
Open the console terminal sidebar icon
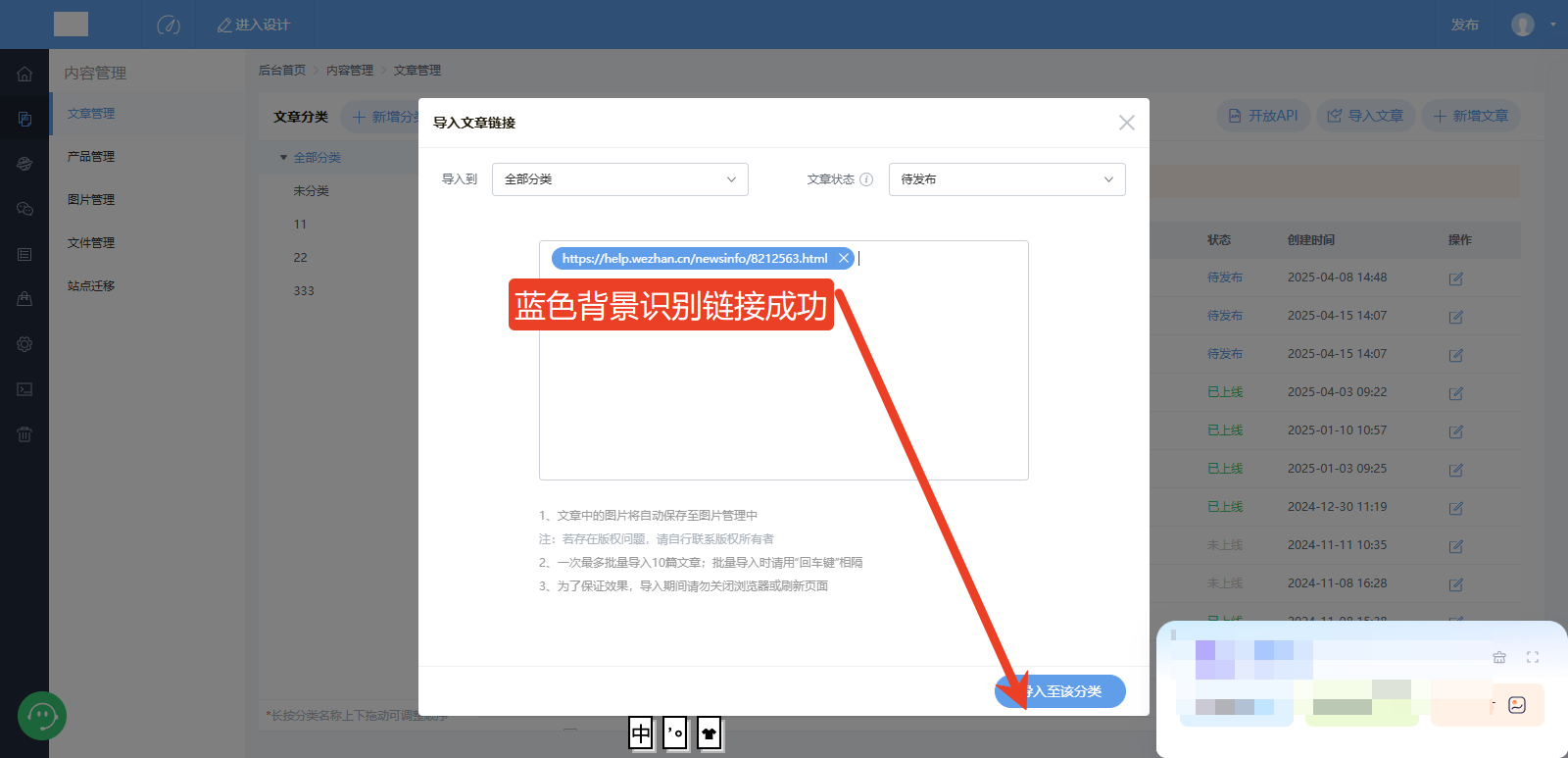(x=24, y=389)
